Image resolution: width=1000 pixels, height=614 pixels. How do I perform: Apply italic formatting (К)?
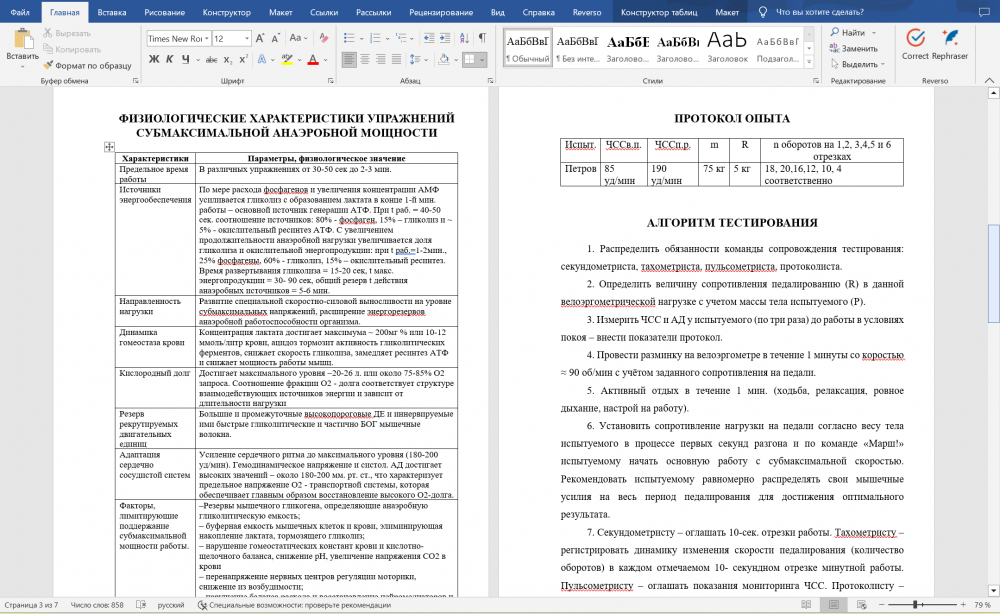tap(171, 60)
